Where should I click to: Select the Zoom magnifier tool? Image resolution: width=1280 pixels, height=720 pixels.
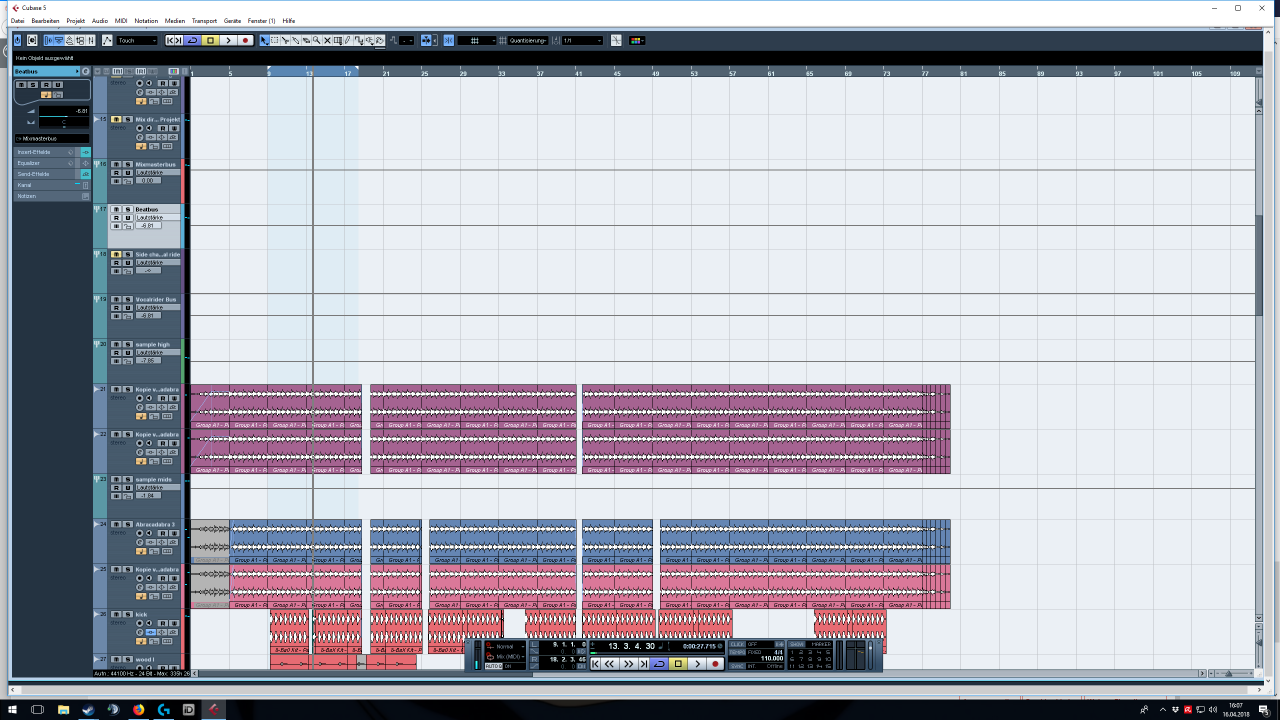click(x=316, y=40)
